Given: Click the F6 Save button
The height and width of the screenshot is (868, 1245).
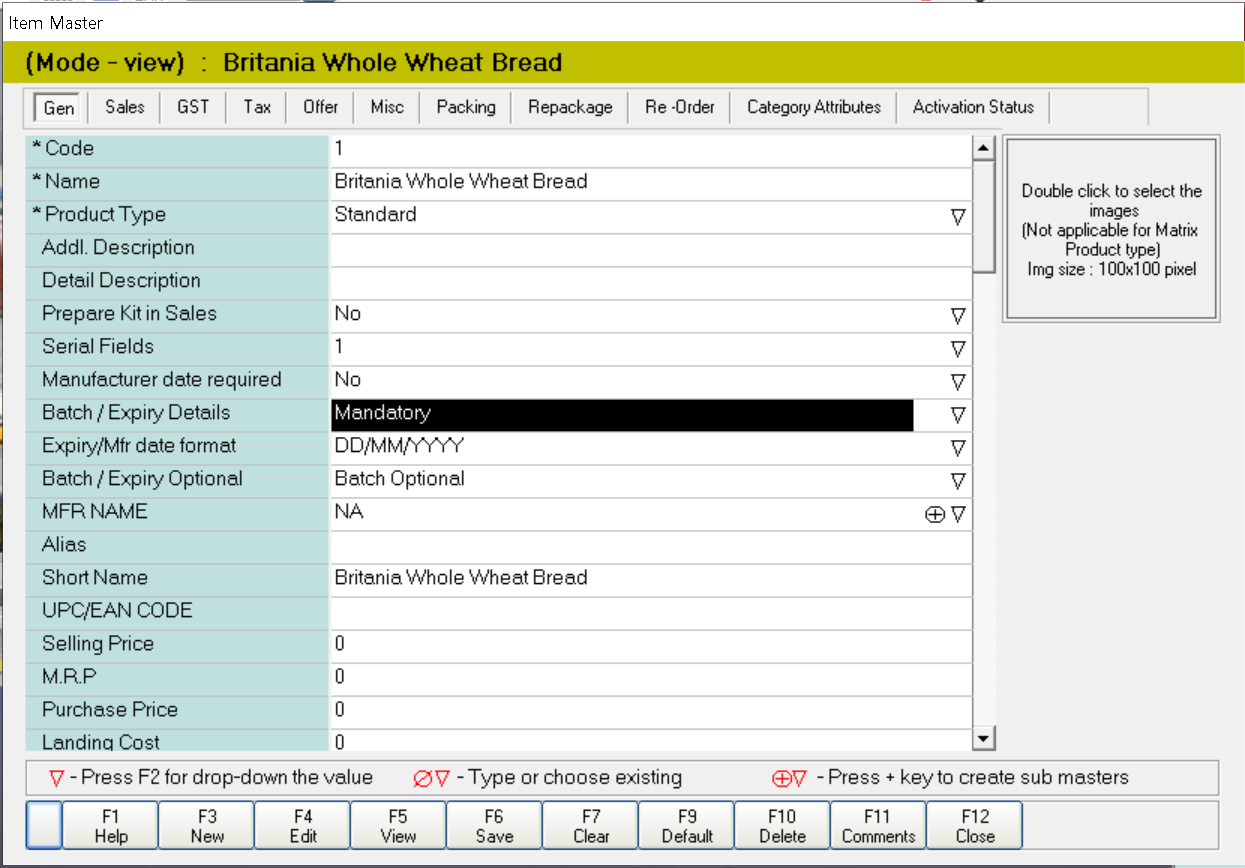Looking at the screenshot, I should click(495, 826).
